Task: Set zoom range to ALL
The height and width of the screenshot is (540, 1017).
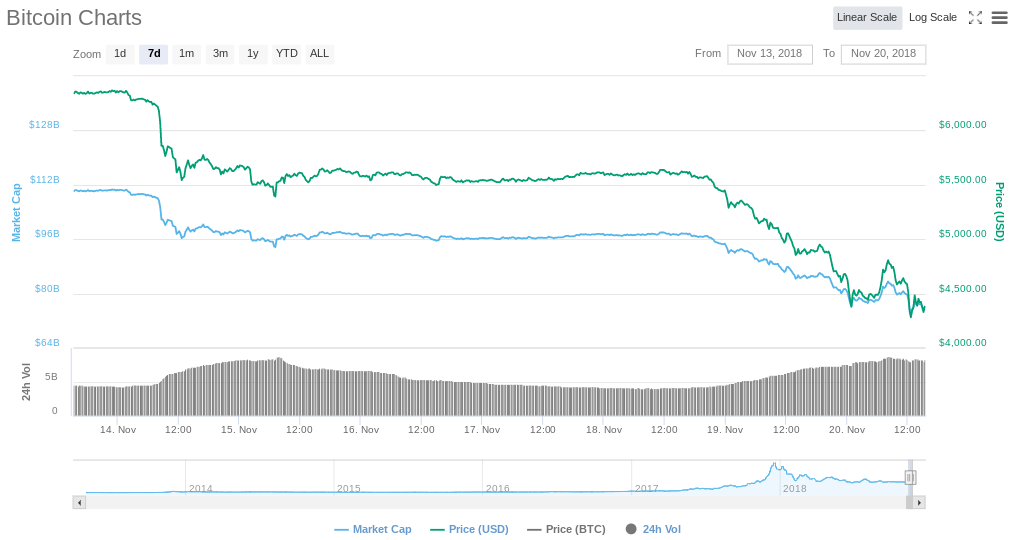Action: pos(319,54)
